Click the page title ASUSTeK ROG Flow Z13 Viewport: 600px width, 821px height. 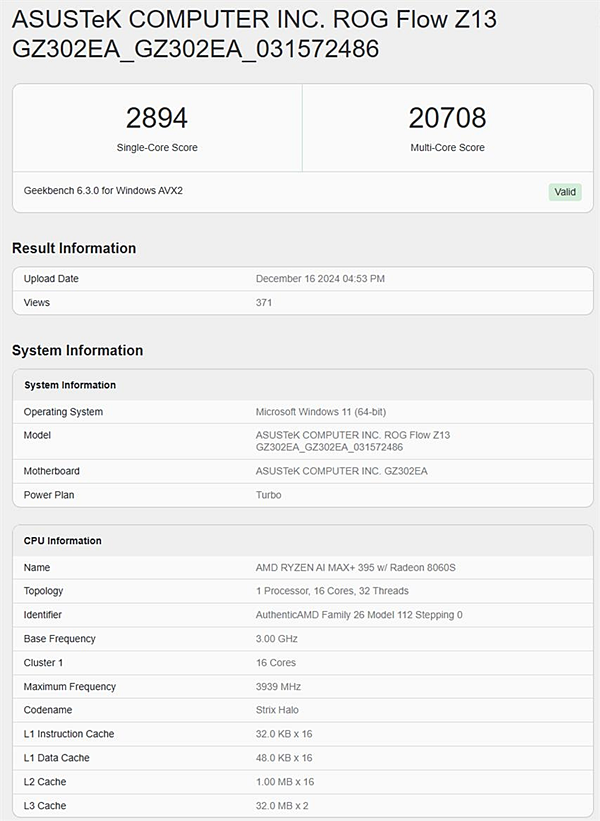[x=254, y=34]
